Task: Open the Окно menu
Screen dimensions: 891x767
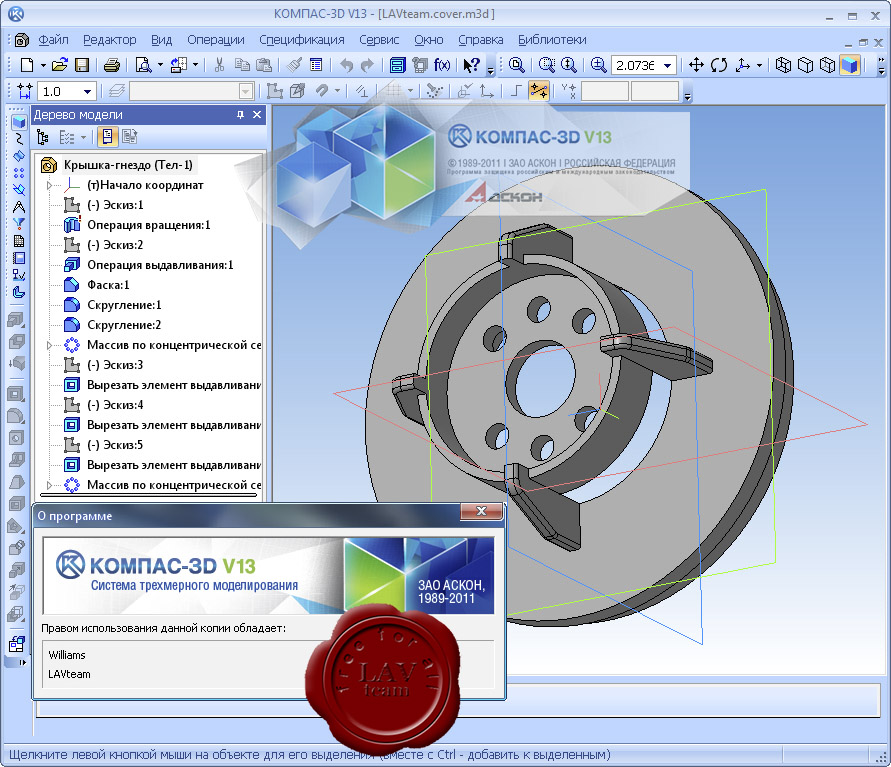Action: tap(428, 40)
